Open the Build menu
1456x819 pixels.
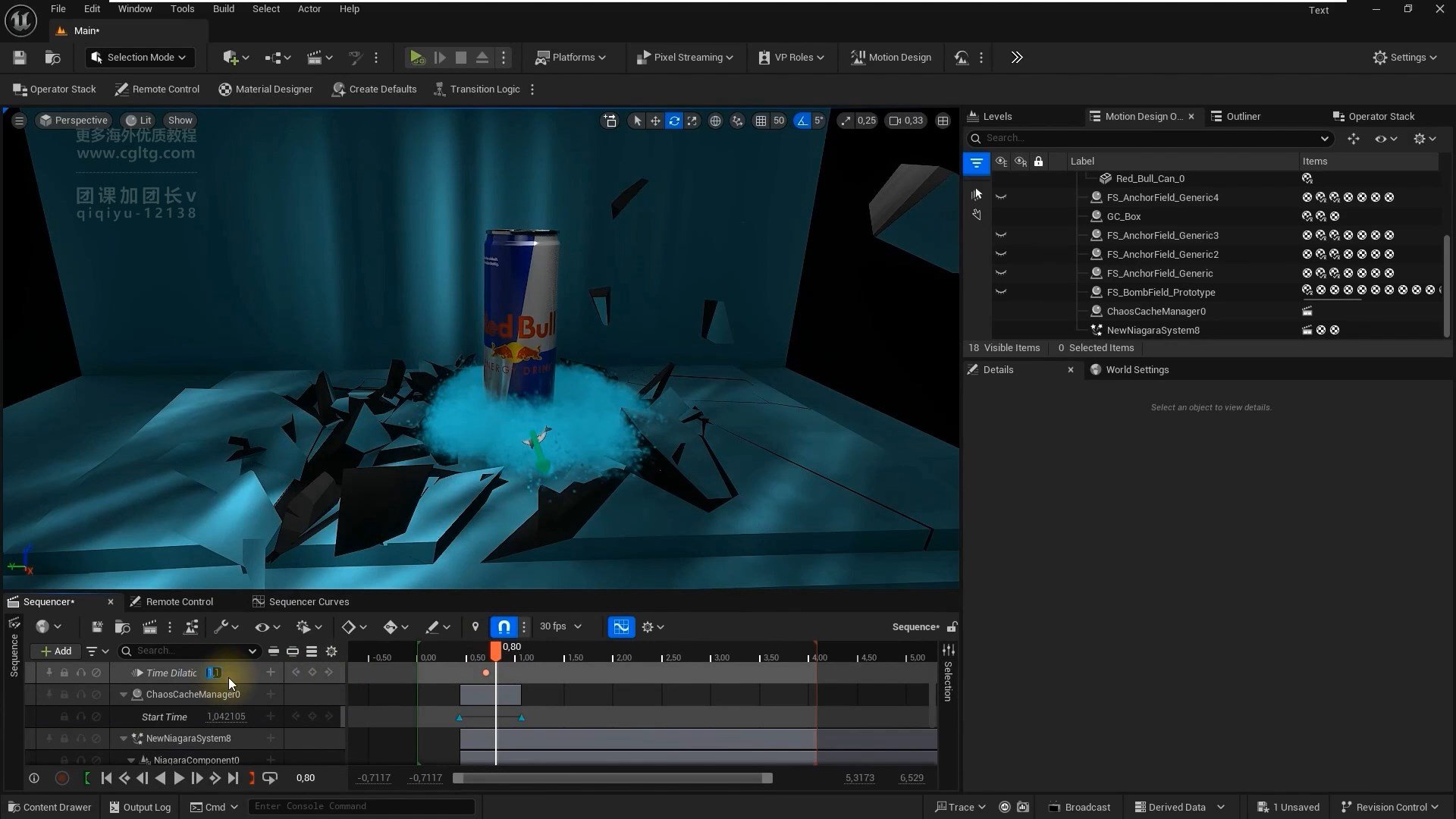coord(224,9)
